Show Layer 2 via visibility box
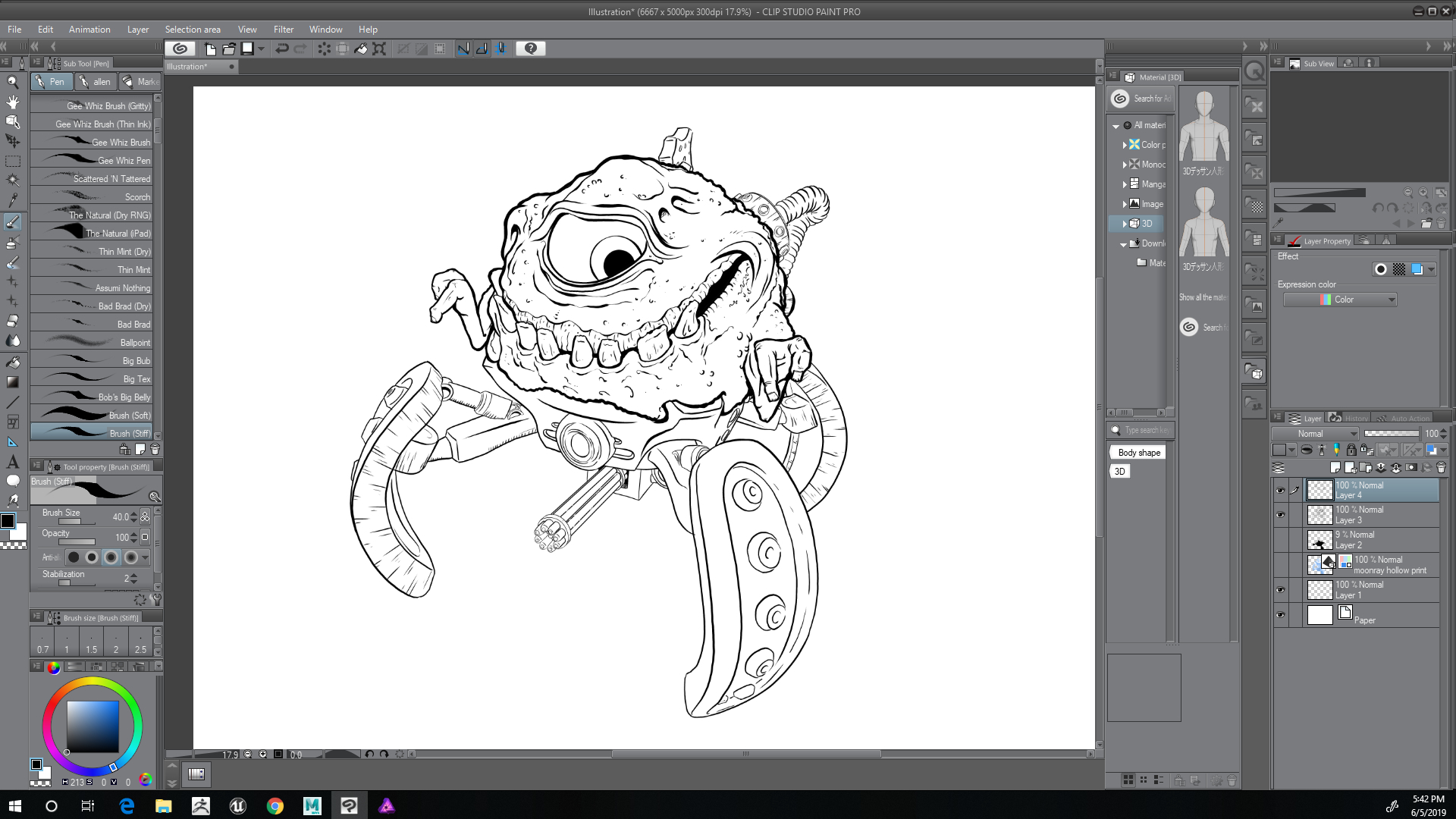The height and width of the screenshot is (819, 1456). coord(1280,540)
